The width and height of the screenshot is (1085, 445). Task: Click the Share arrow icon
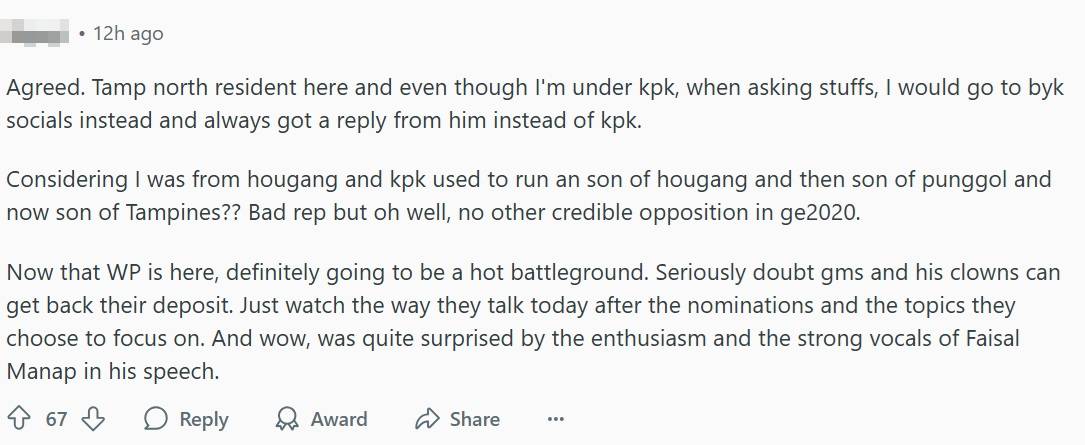coord(428,418)
